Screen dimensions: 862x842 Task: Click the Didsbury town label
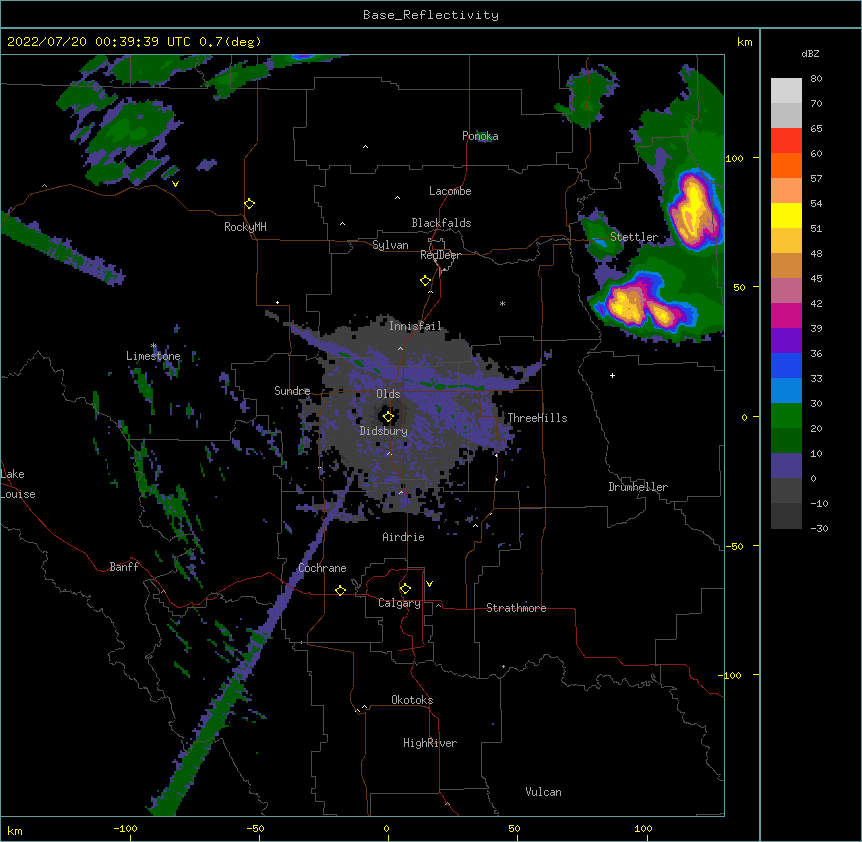pos(384,431)
